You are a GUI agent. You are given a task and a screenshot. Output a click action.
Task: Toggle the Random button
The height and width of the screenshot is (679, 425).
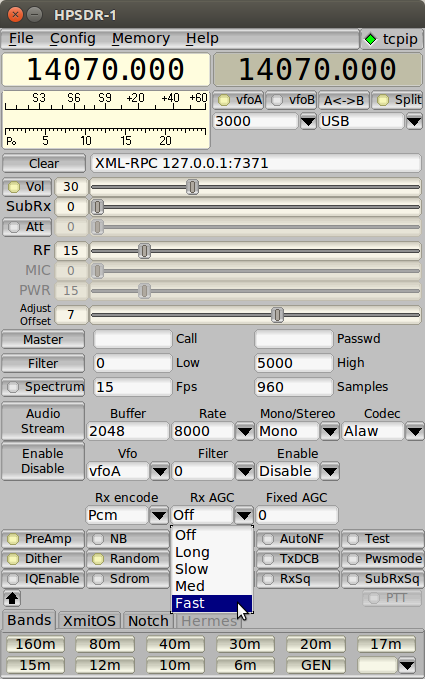tap(128, 559)
